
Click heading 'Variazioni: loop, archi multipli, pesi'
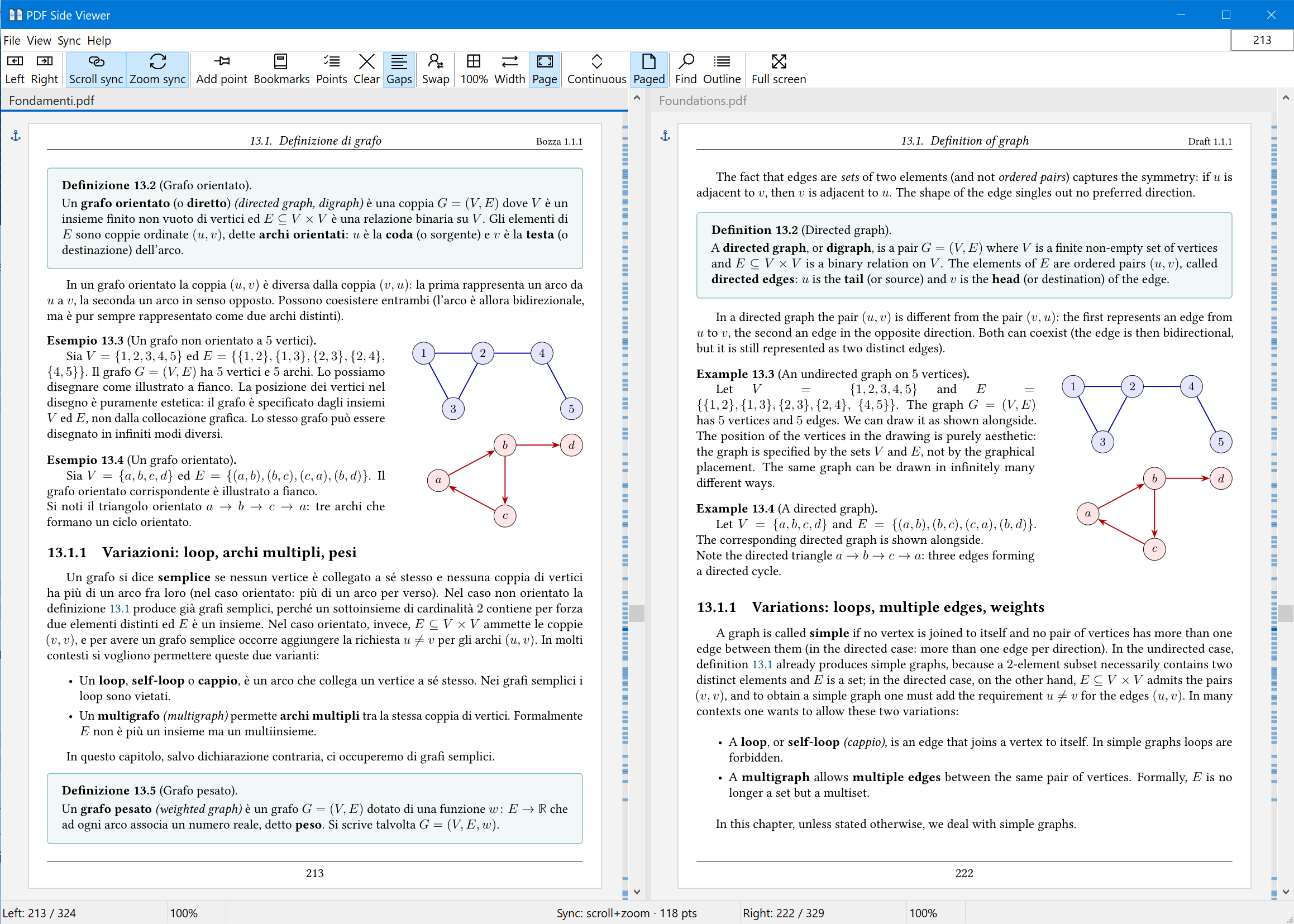(x=230, y=553)
